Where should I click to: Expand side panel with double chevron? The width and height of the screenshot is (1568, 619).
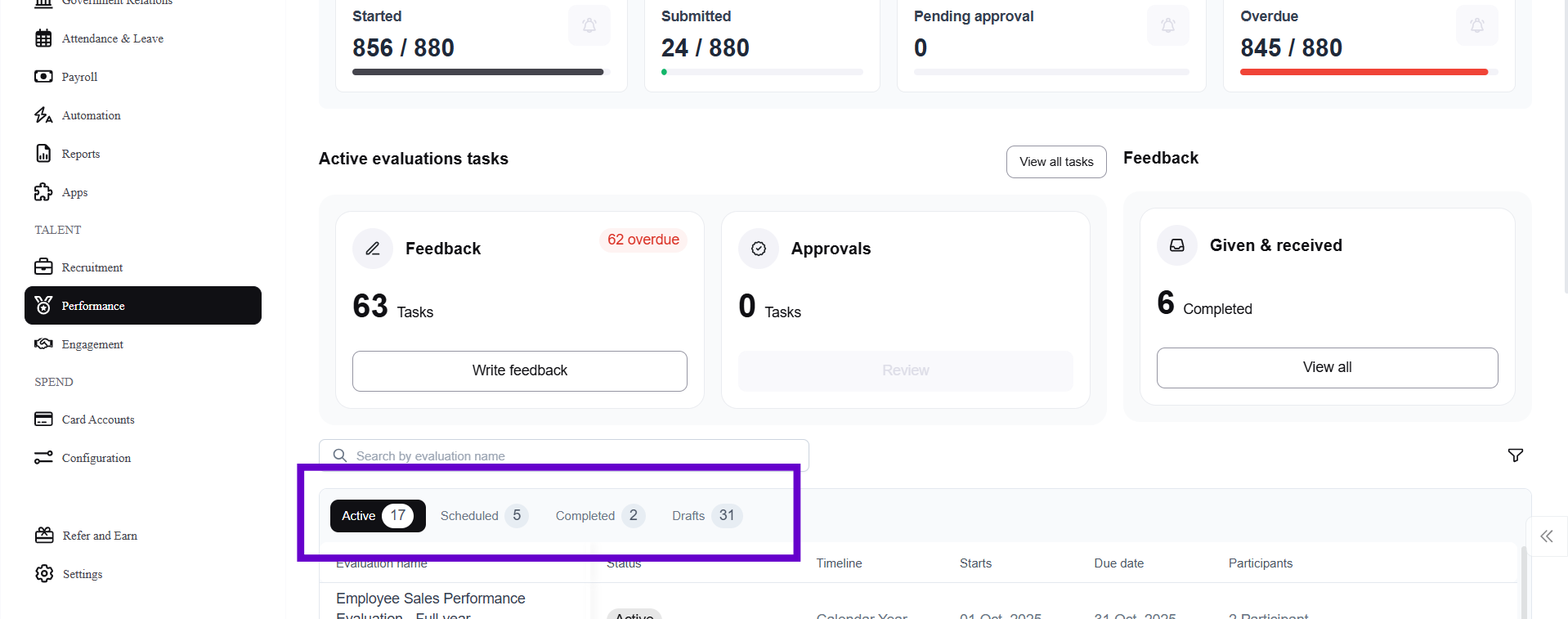pos(1546,536)
